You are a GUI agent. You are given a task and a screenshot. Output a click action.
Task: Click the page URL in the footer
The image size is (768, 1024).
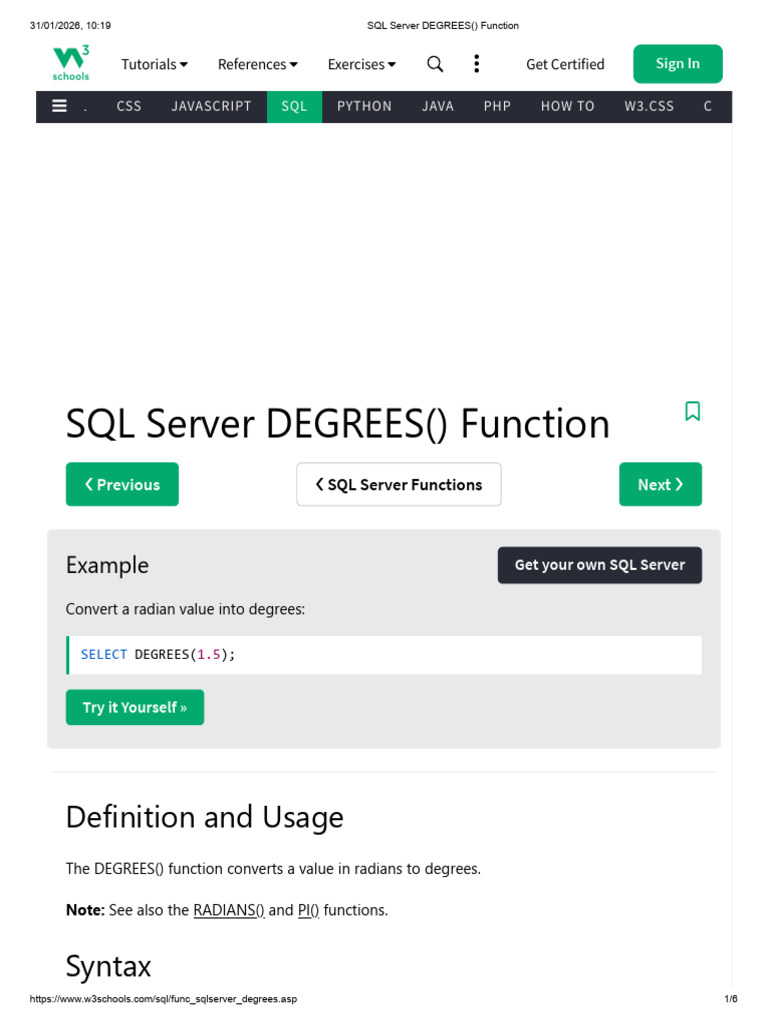(x=163, y=999)
